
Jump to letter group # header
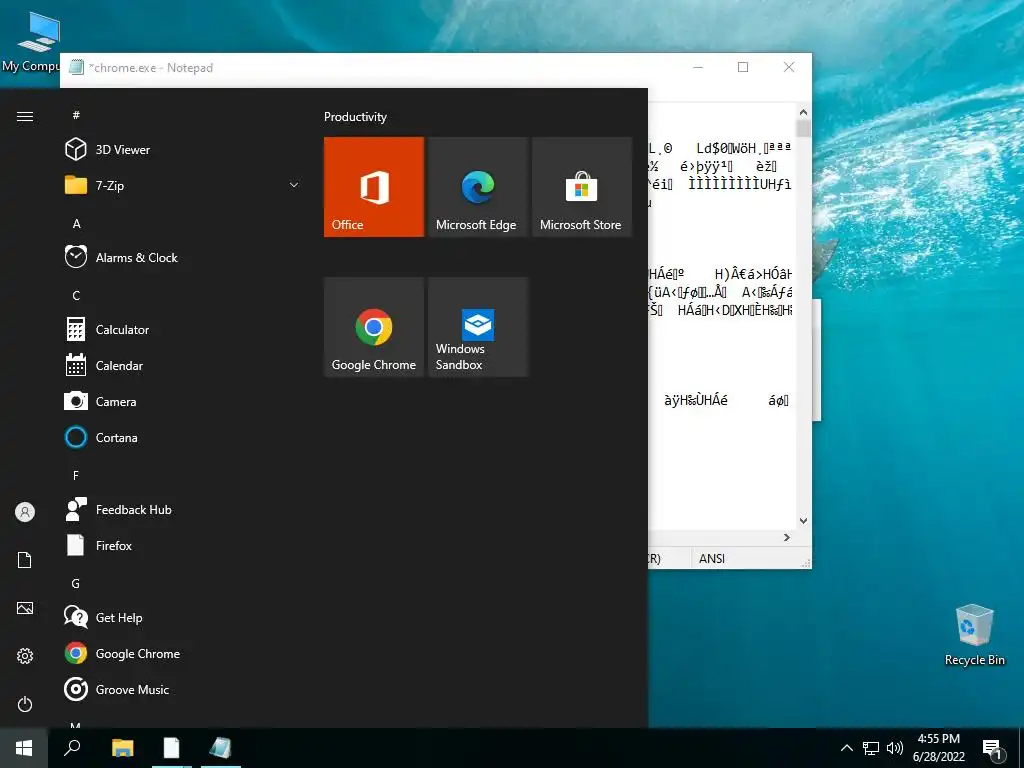coord(76,115)
